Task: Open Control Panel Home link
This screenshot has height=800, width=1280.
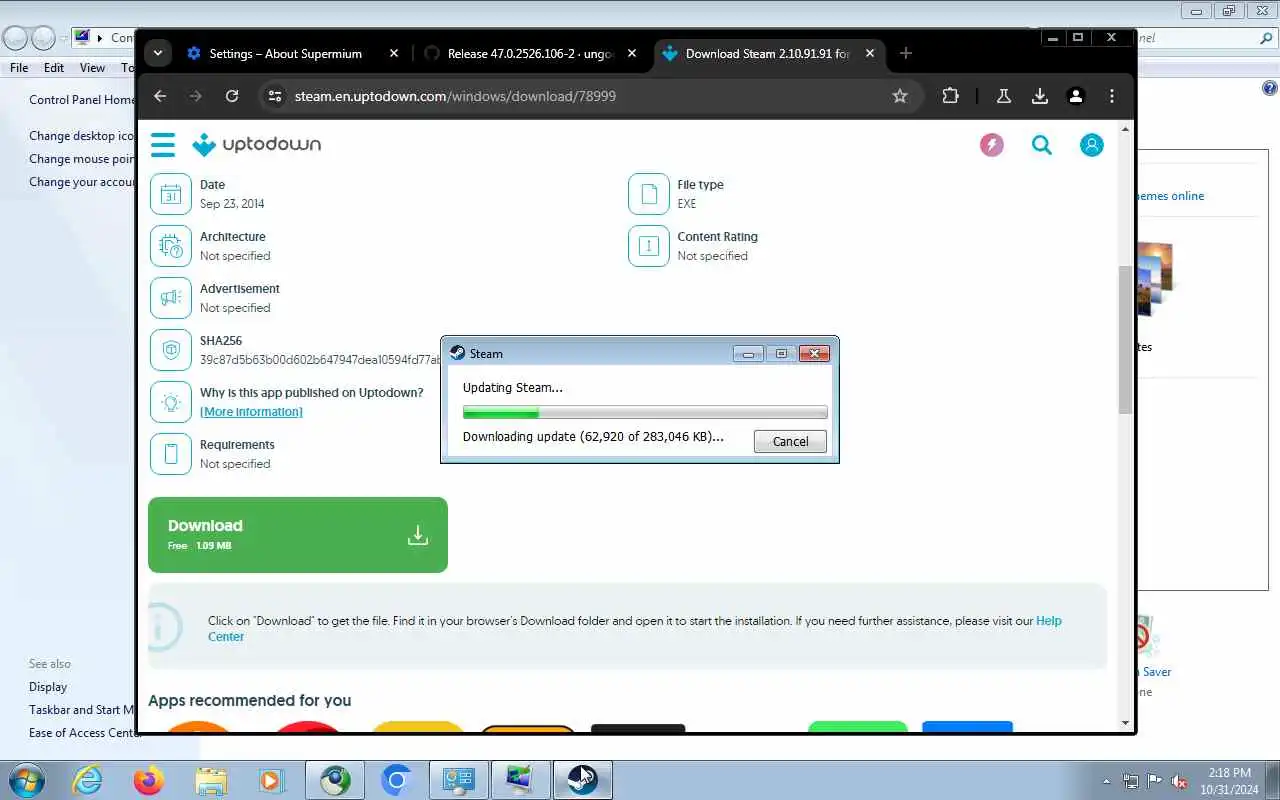Action: [x=82, y=100]
